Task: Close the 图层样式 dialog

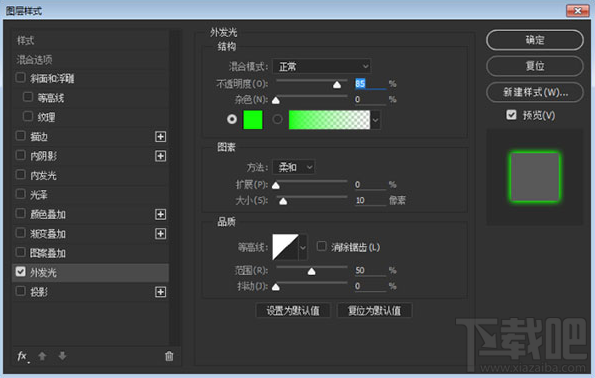Action: click(578, 11)
